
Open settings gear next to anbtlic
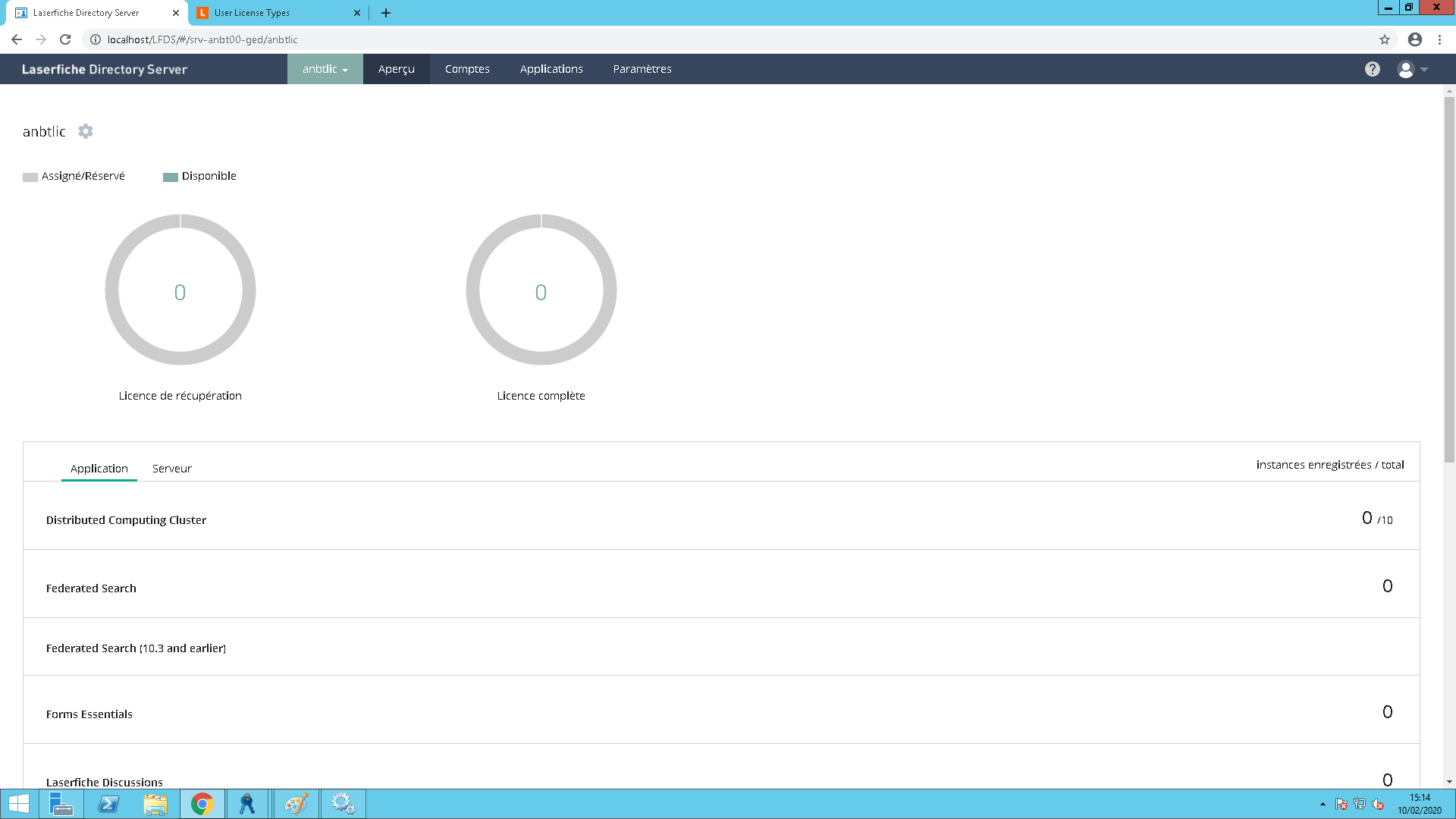(x=86, y=131)
